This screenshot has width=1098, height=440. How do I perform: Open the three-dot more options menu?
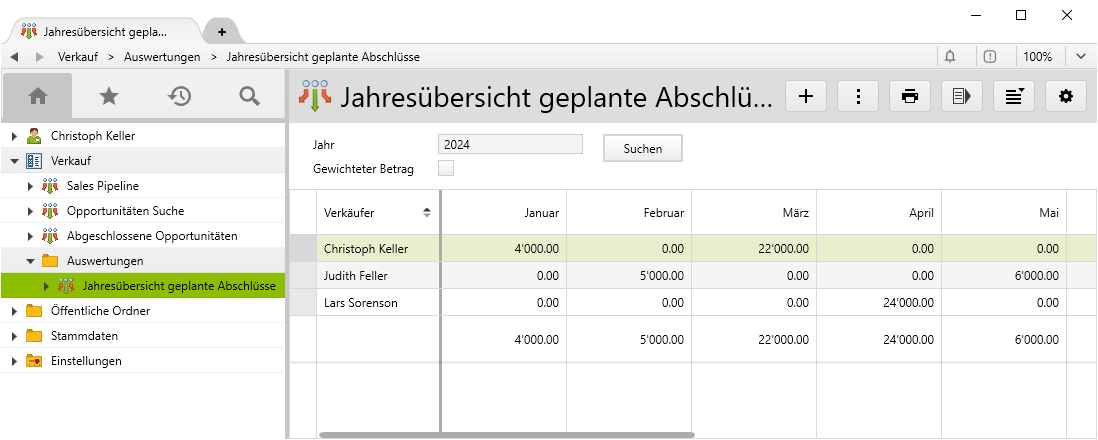click(x=858, y=96)
